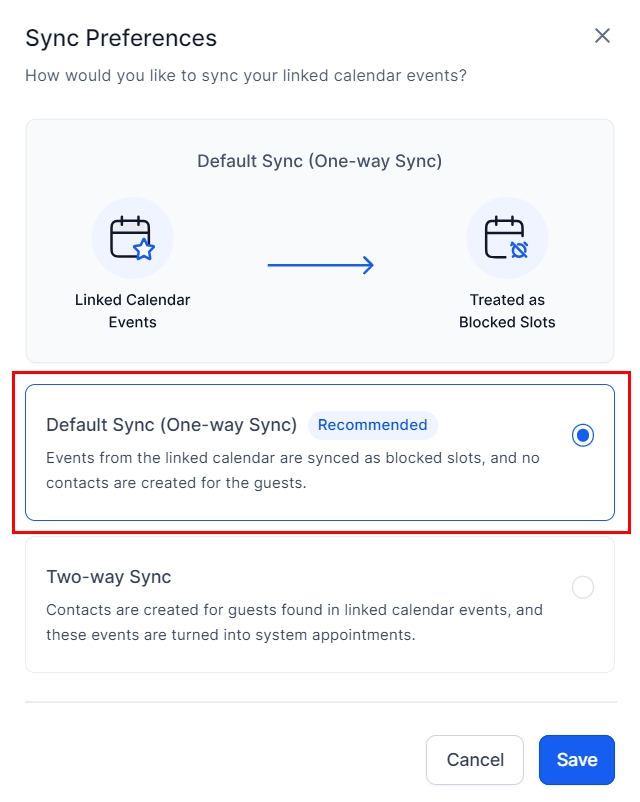Click the one-way sync arrow graphic
This screenshot has width=640, height=802.
320,265
